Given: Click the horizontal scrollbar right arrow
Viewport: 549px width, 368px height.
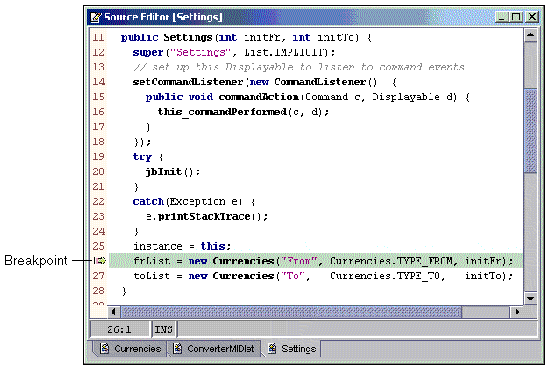Looking at the screenshot, I should click(x=516, y=312).
